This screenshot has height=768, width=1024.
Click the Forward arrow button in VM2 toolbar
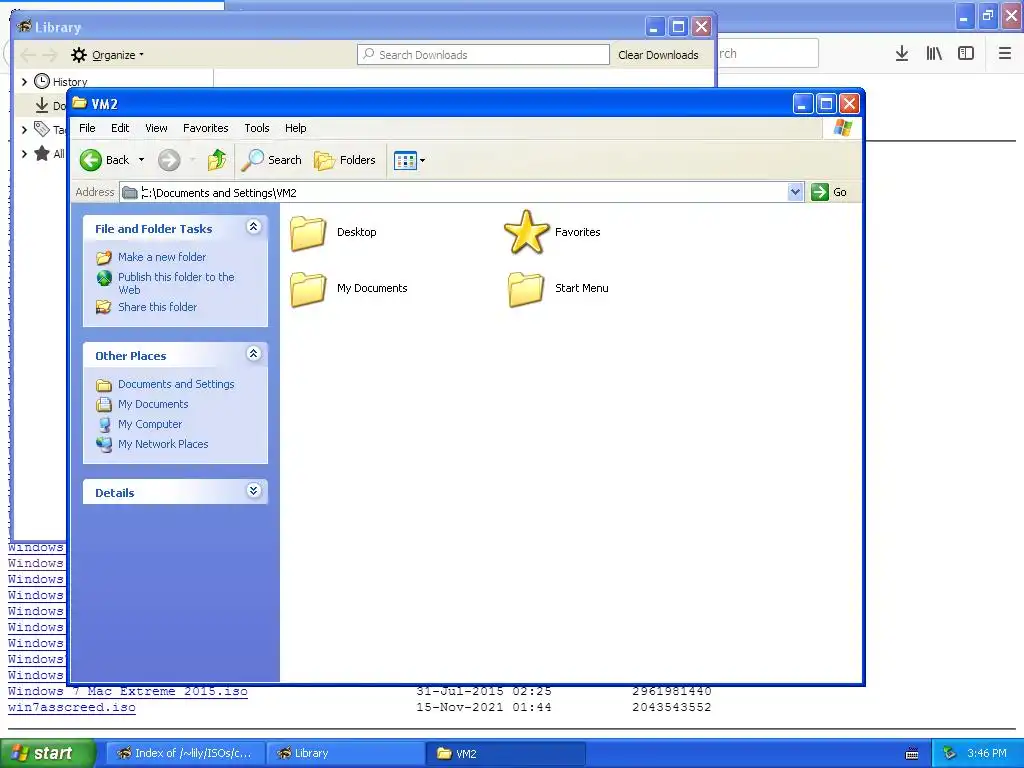point(168,160)
